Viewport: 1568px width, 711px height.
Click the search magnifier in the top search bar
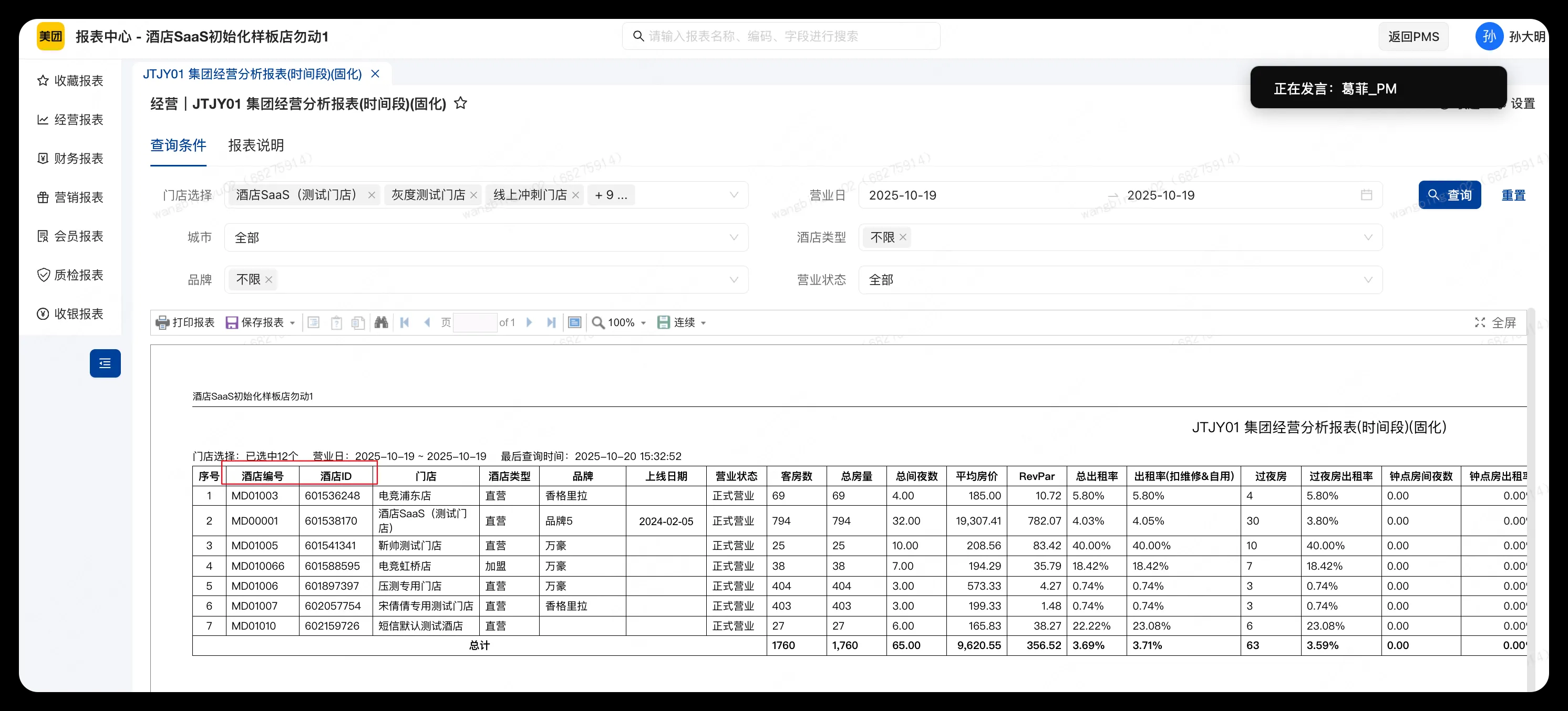click(638, 36)
